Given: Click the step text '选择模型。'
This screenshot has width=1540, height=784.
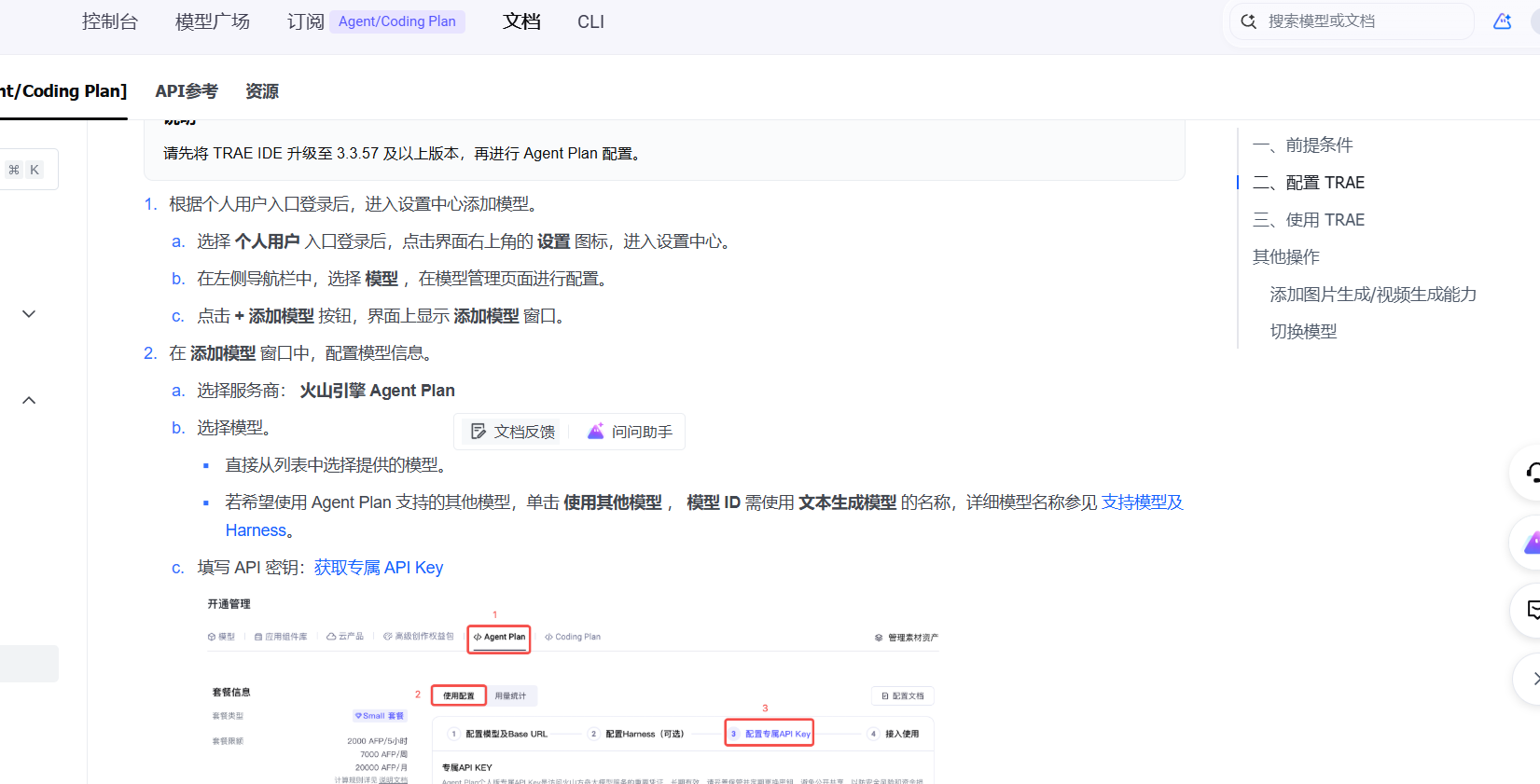Looking at the screenshot, I should point(234,428).
